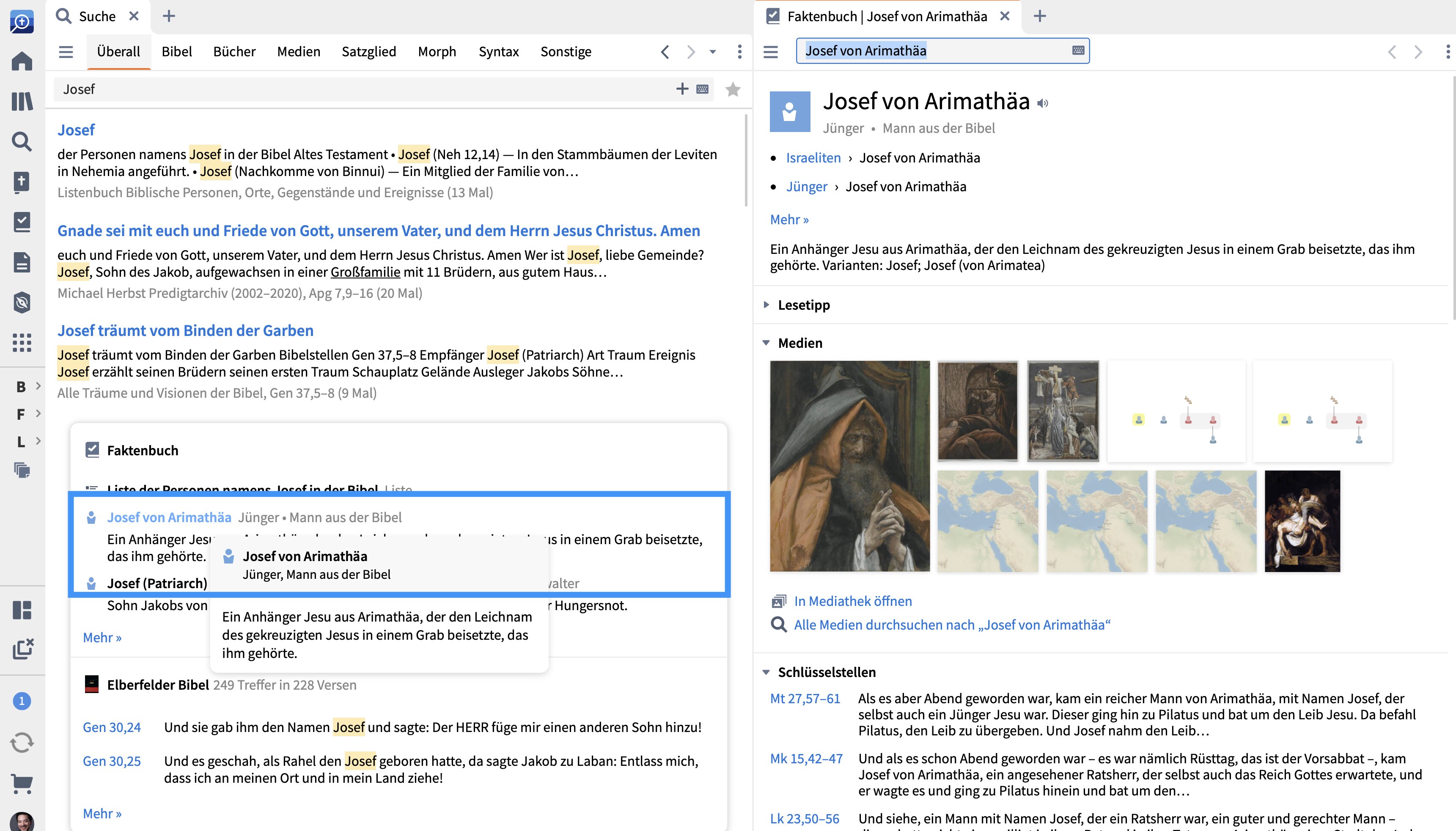Expand the L shortcut chevron in the sidebar

[x=38, y=440]
